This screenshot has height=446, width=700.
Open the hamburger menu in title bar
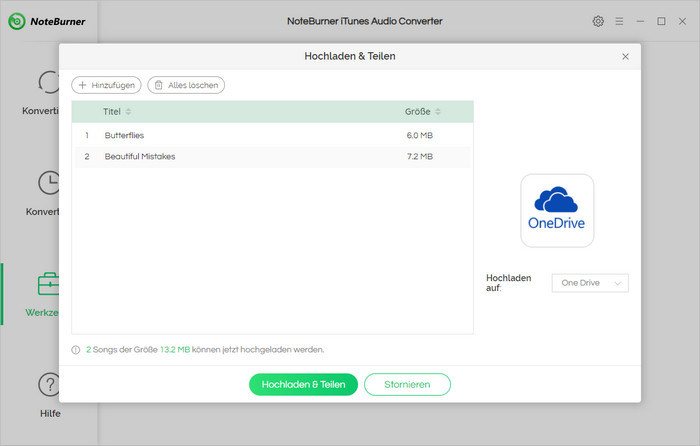coord(619,21)
